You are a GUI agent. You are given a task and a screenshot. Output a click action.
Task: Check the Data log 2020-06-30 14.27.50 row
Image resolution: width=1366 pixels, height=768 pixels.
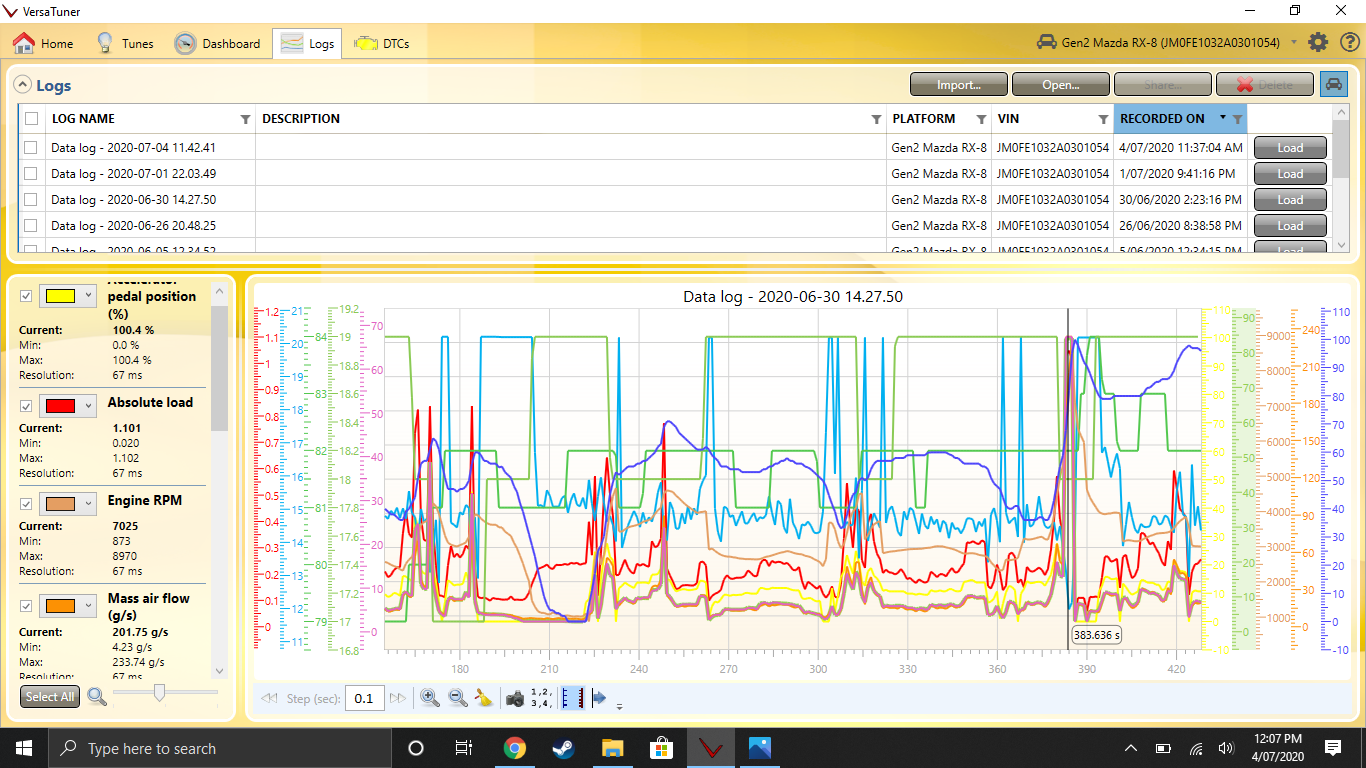(x=31, y=199)
